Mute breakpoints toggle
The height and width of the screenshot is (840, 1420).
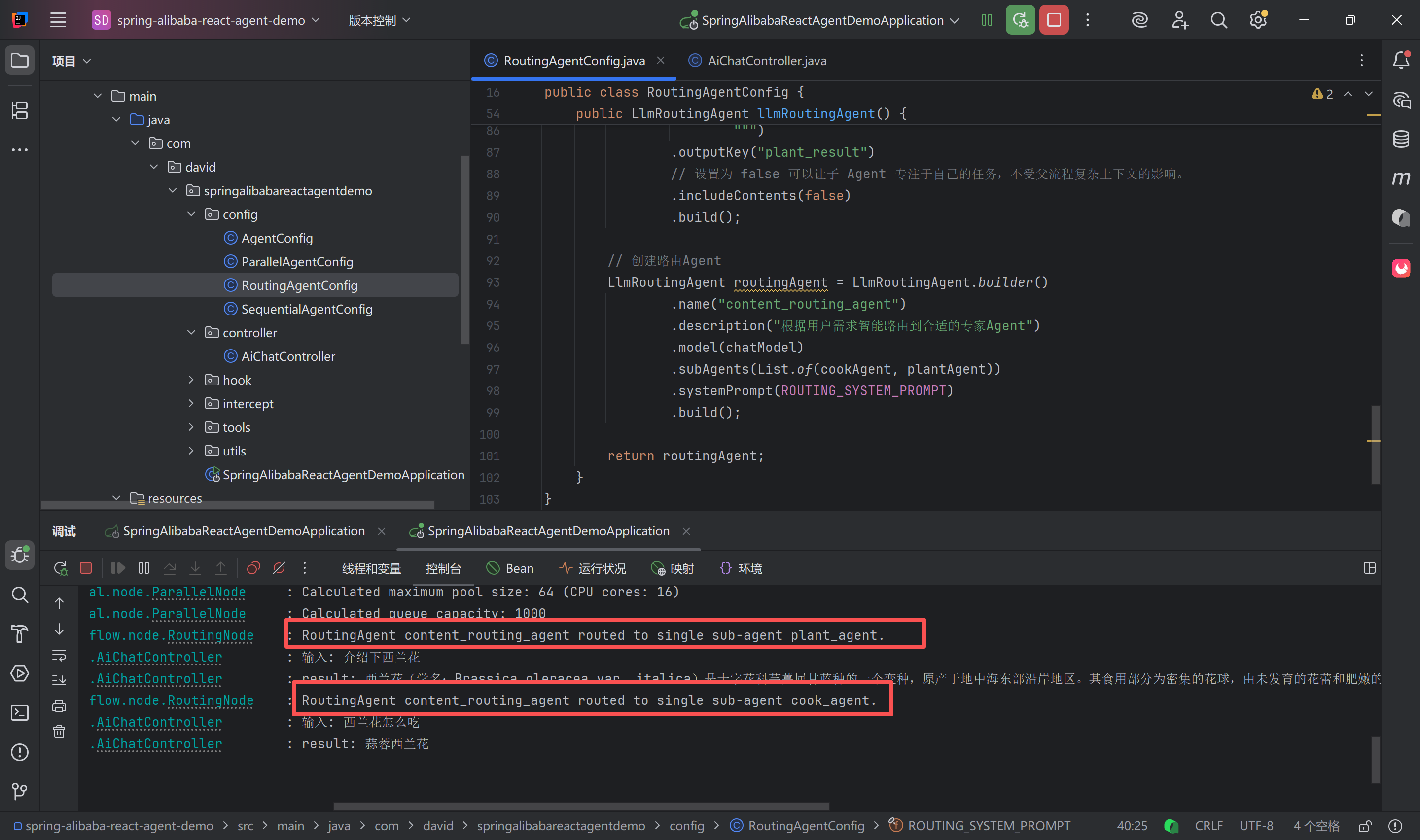coord(279,568)
